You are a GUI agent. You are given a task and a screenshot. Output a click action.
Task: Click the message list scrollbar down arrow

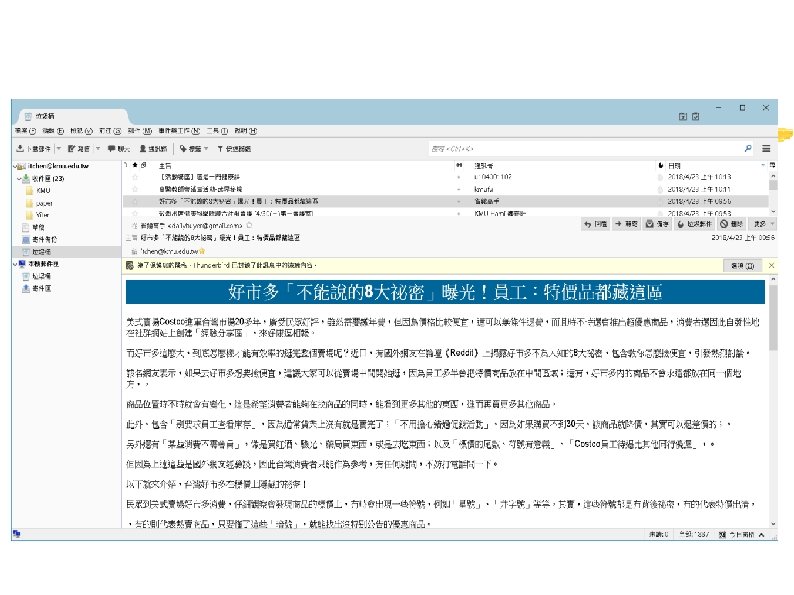pos(773,212)
